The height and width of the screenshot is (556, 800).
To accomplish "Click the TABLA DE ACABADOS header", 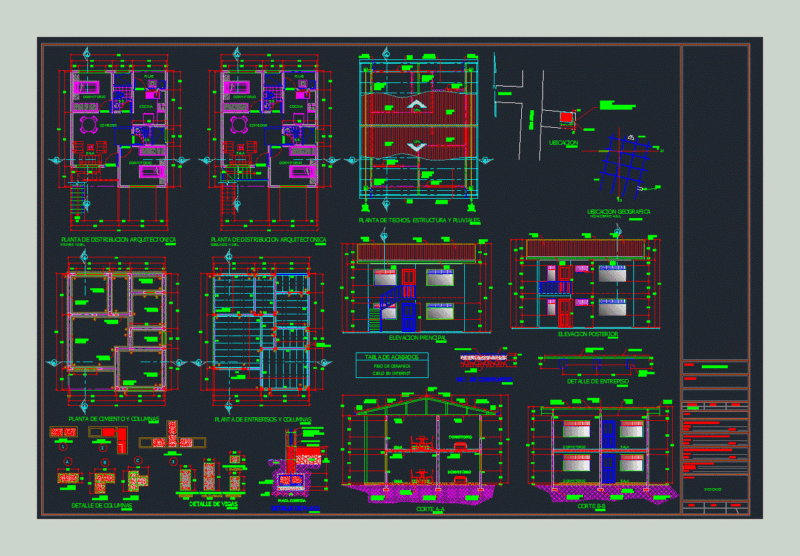I will point(392,357).
